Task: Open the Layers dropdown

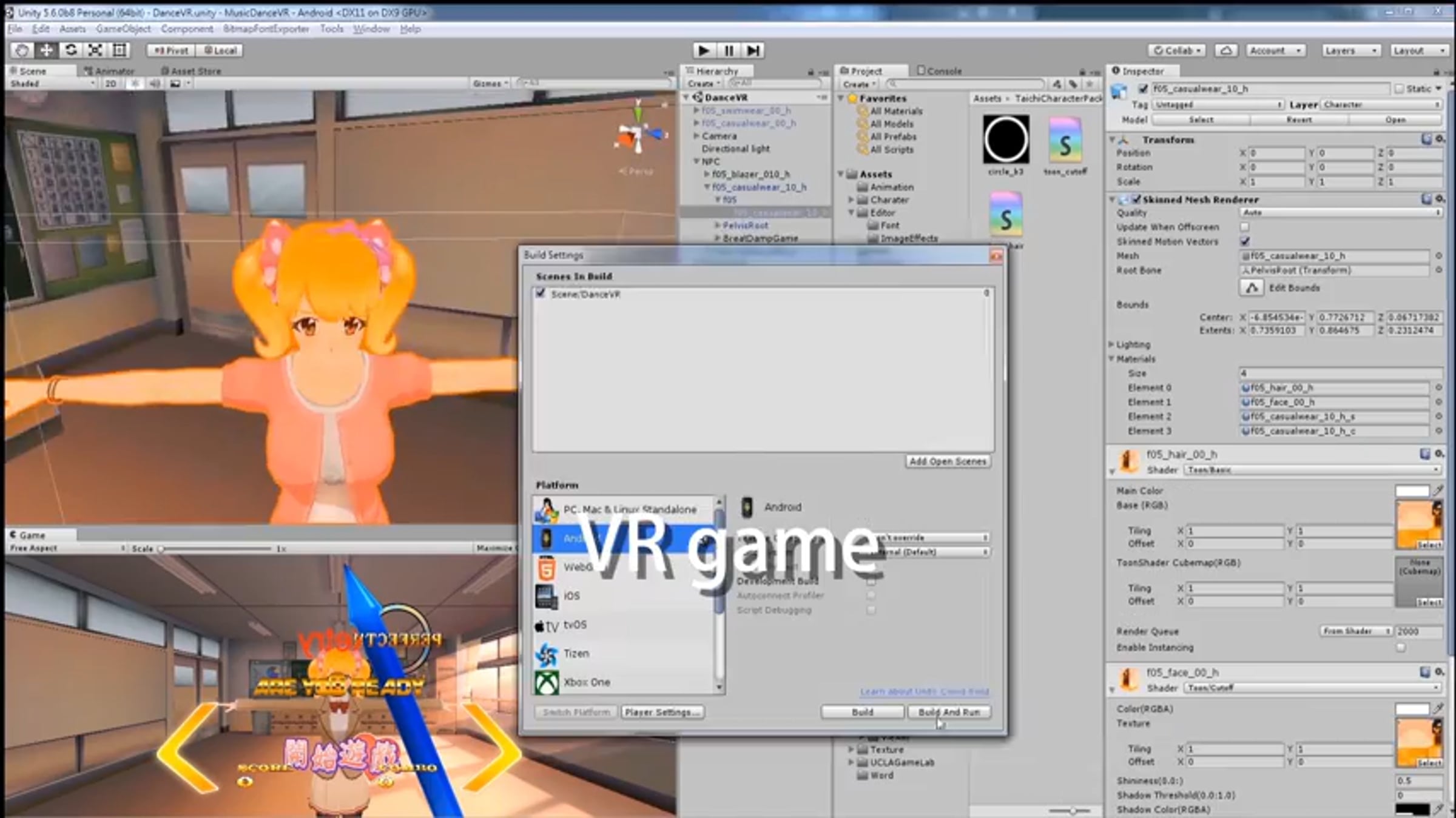Action: pyautogui.click(x=1350, y=50)
